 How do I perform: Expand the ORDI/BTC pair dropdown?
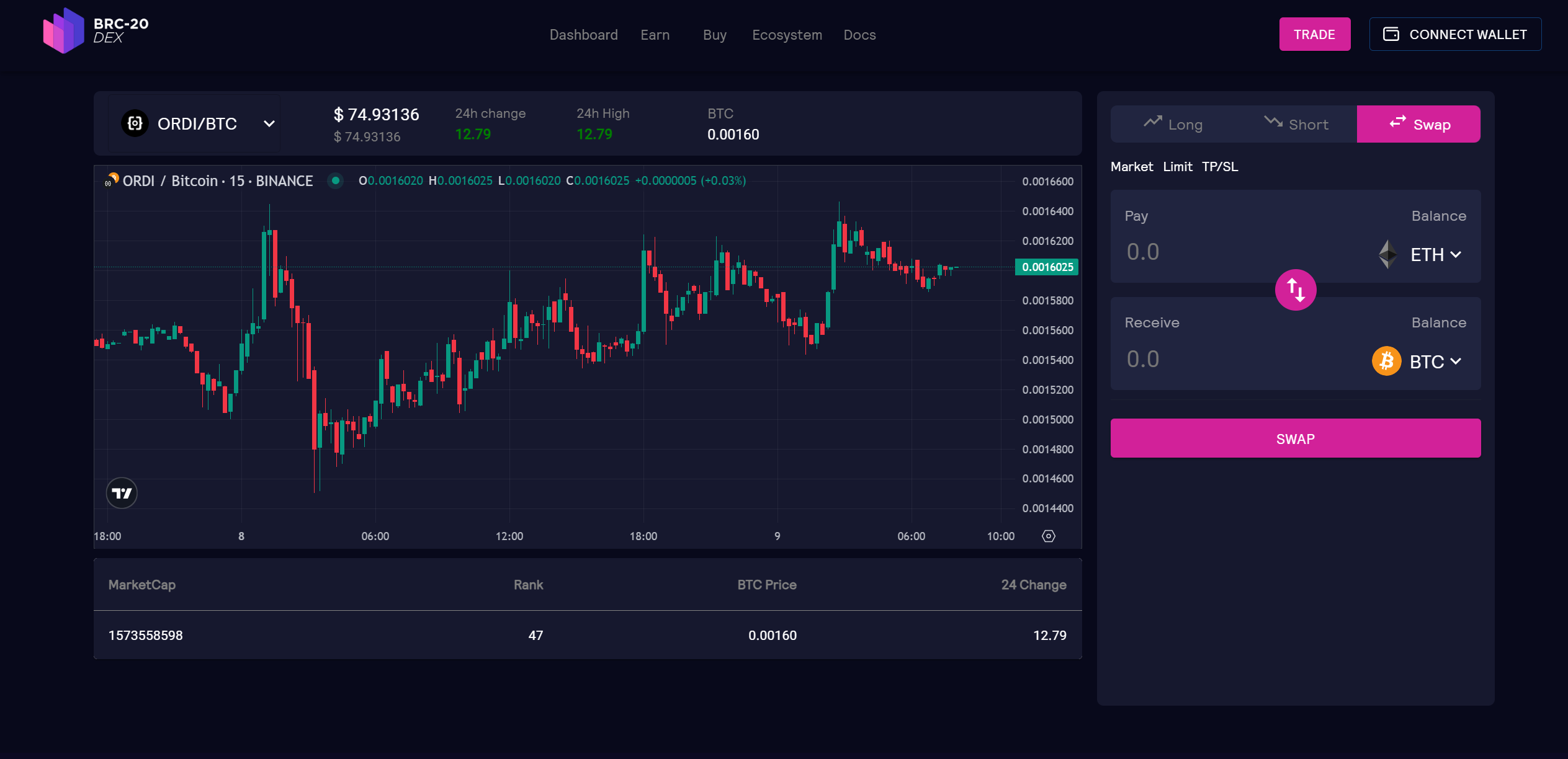[x=269, y=123]
